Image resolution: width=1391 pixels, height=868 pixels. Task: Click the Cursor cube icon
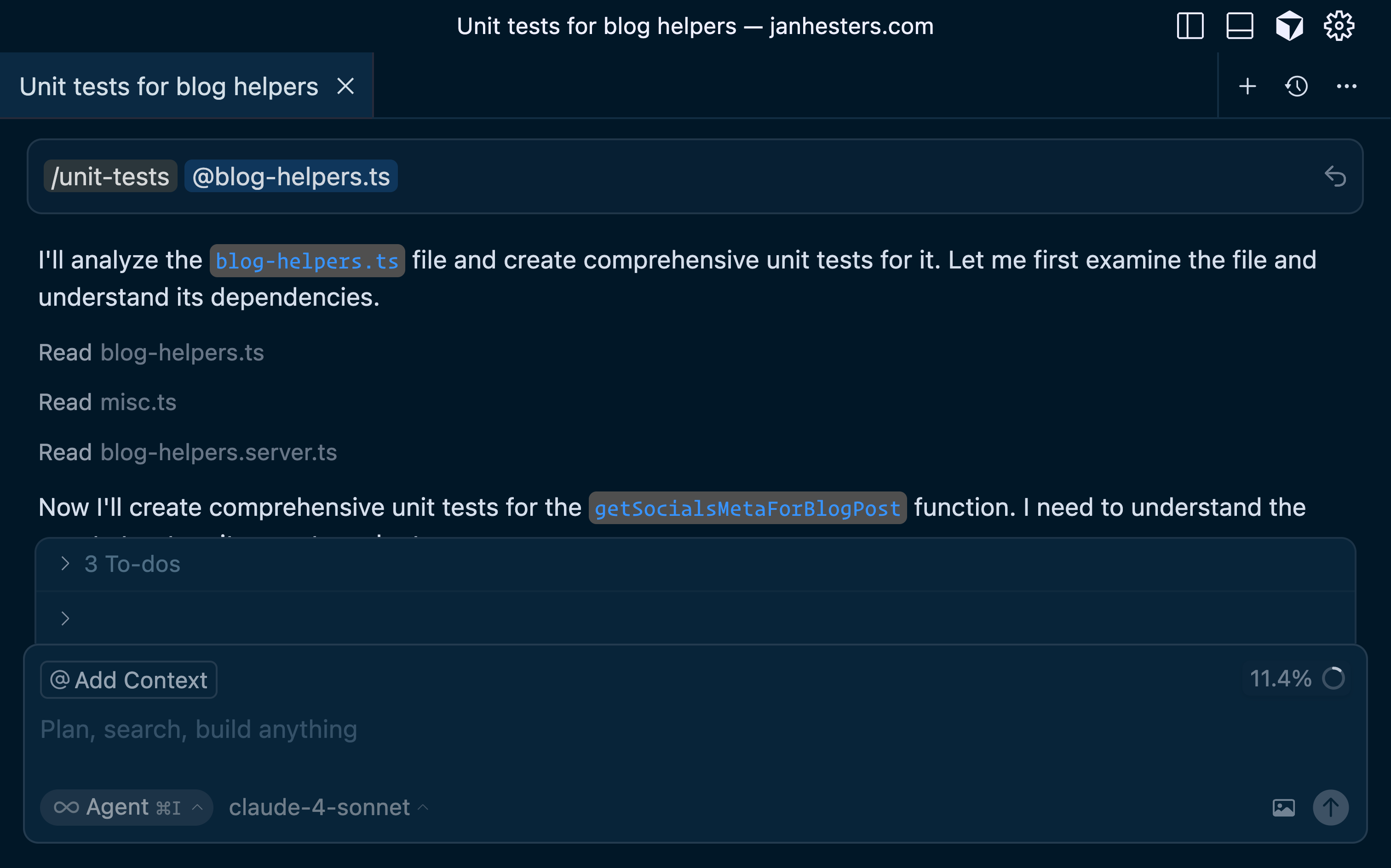(x=1289, y=26)
